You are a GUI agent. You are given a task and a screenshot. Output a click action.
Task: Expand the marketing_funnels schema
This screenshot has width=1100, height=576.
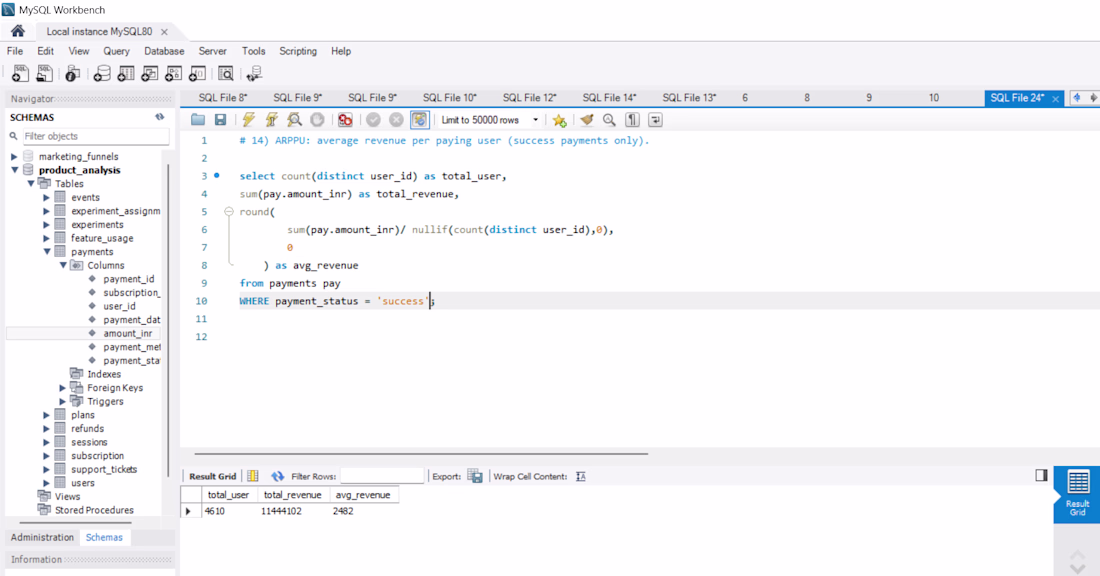(x=14, y=156)
